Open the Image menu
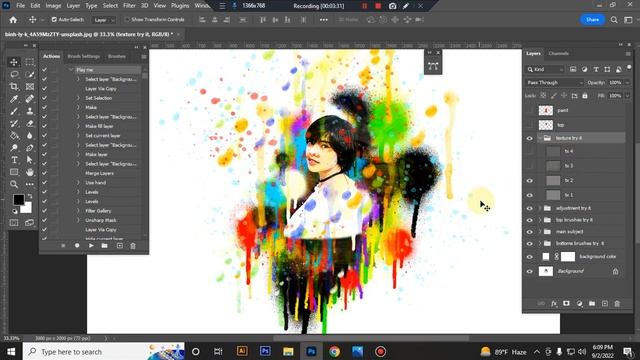 click(x=53, y=6)
